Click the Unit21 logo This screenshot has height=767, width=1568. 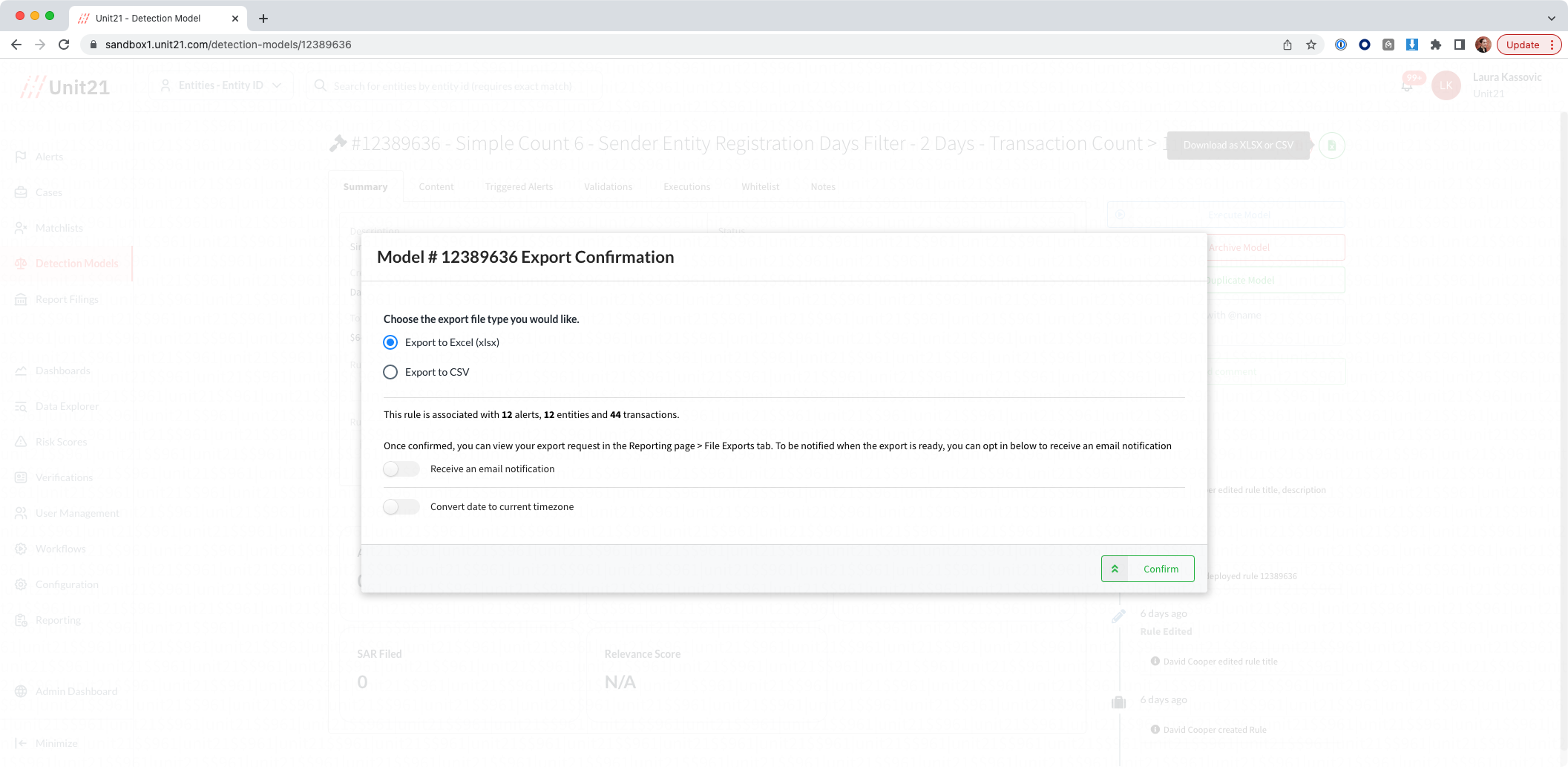65,87
